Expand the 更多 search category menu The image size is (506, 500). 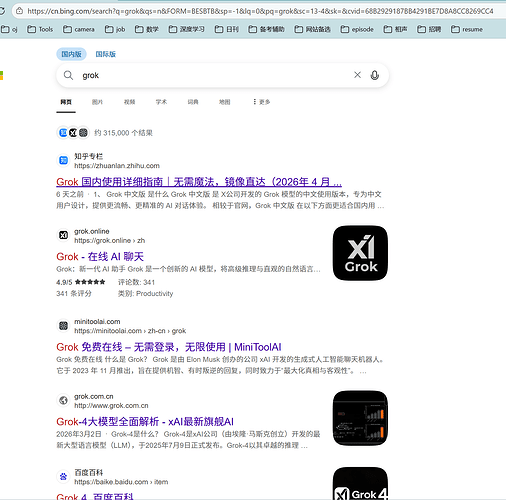click(x=261, y=102)
